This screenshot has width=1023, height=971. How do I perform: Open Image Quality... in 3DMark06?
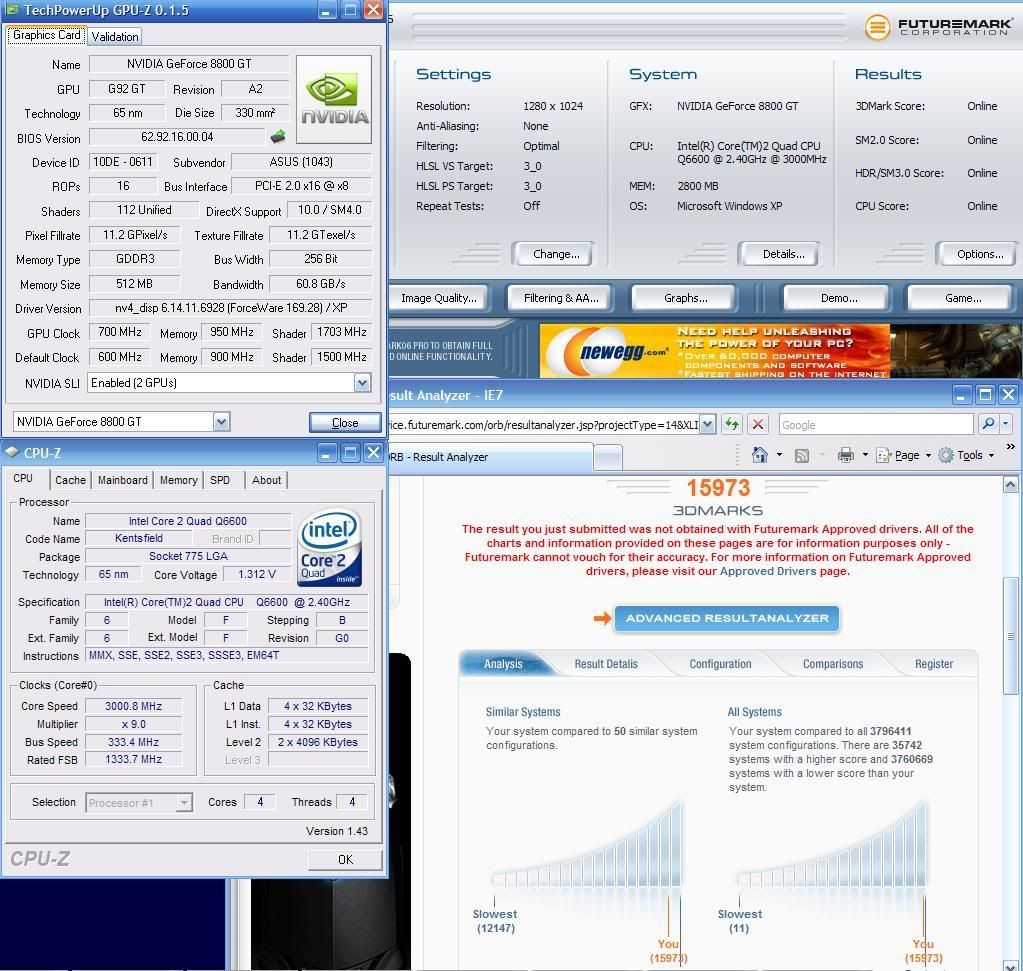(x=438, y=298)
